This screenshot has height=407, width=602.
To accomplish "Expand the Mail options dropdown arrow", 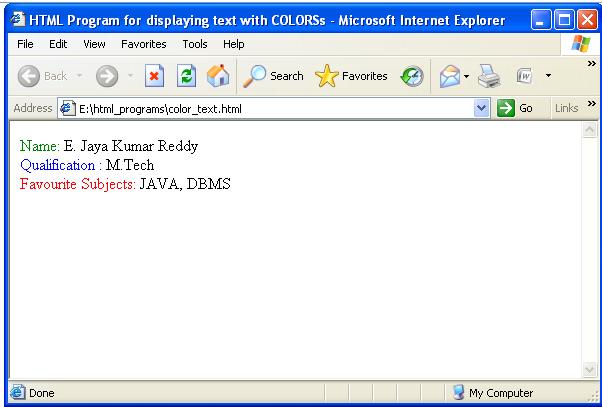I will [x=466, y=76].
